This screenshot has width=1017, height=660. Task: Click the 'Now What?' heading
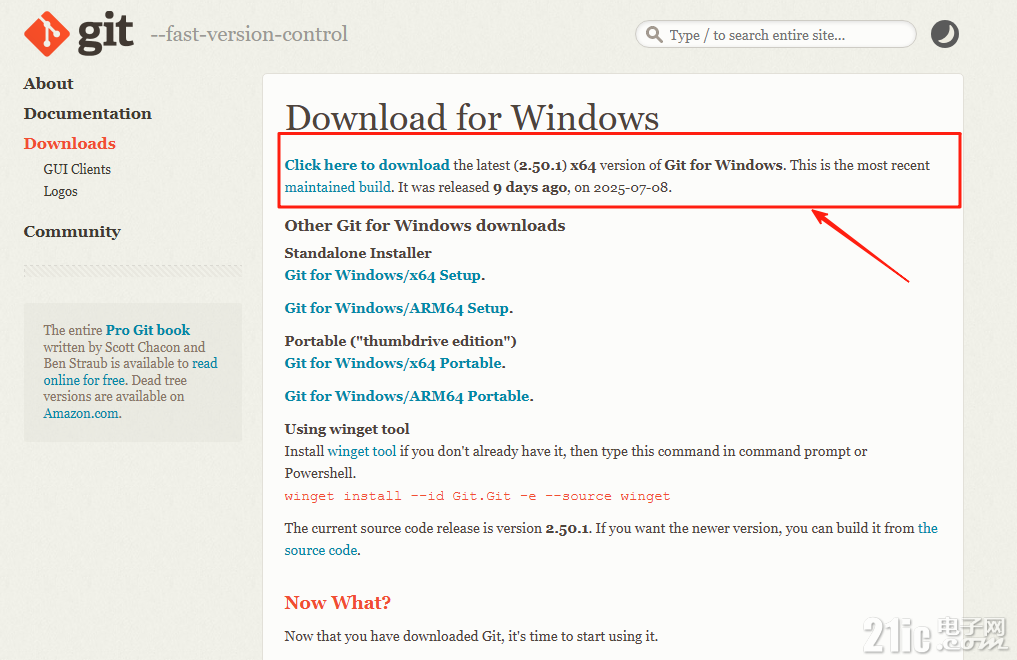tap(337, 603)
